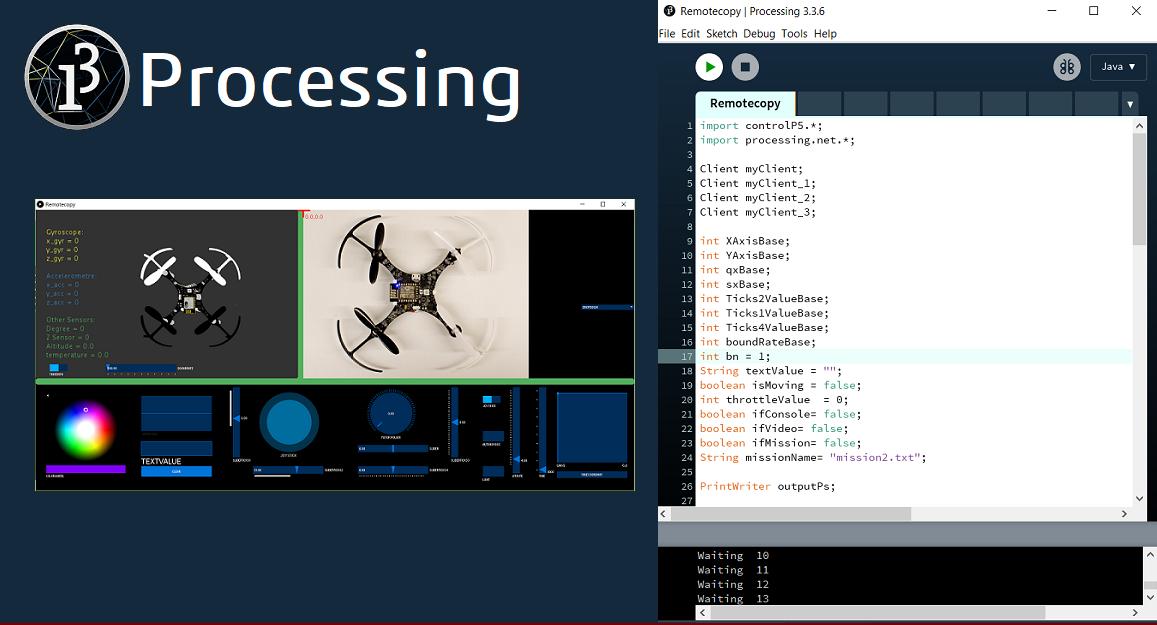Screen dimensions: 1157x625
Task: Click the Processing icon in the IDE title bar
Action: [x=669, y=11]
